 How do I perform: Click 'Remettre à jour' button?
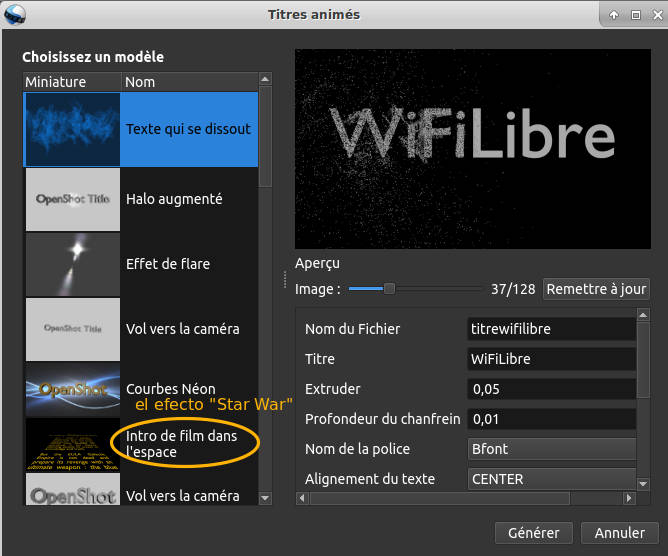[596, 289]
